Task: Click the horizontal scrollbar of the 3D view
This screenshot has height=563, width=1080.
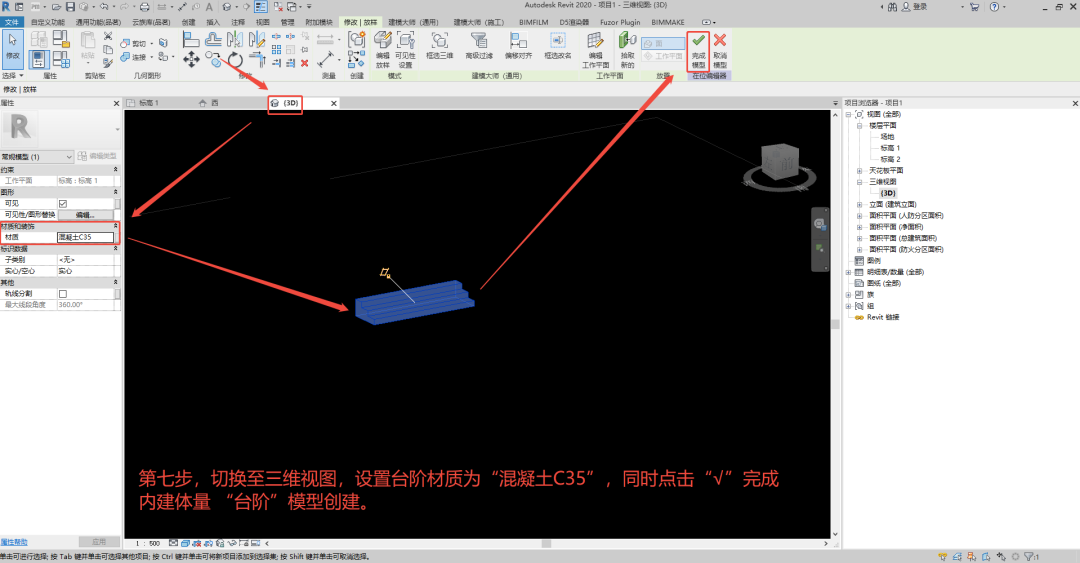Action: click(546, 544)
